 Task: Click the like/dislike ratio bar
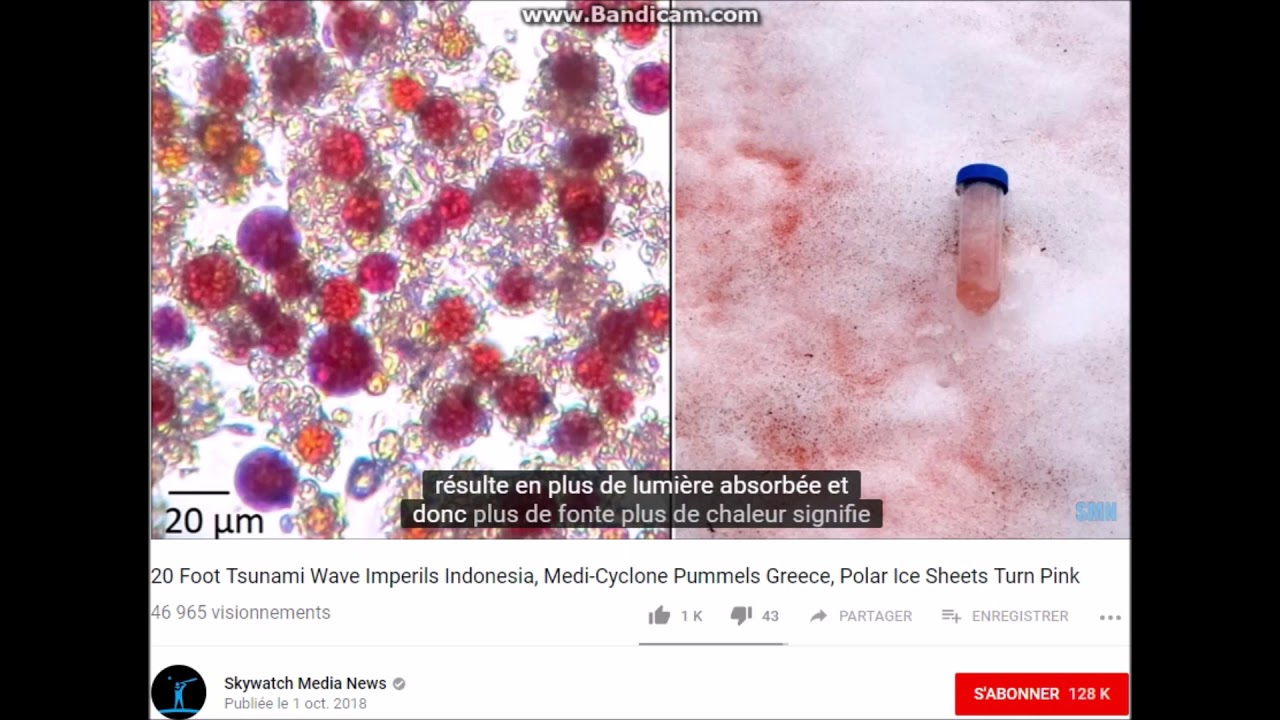click(x=713, y=644)
